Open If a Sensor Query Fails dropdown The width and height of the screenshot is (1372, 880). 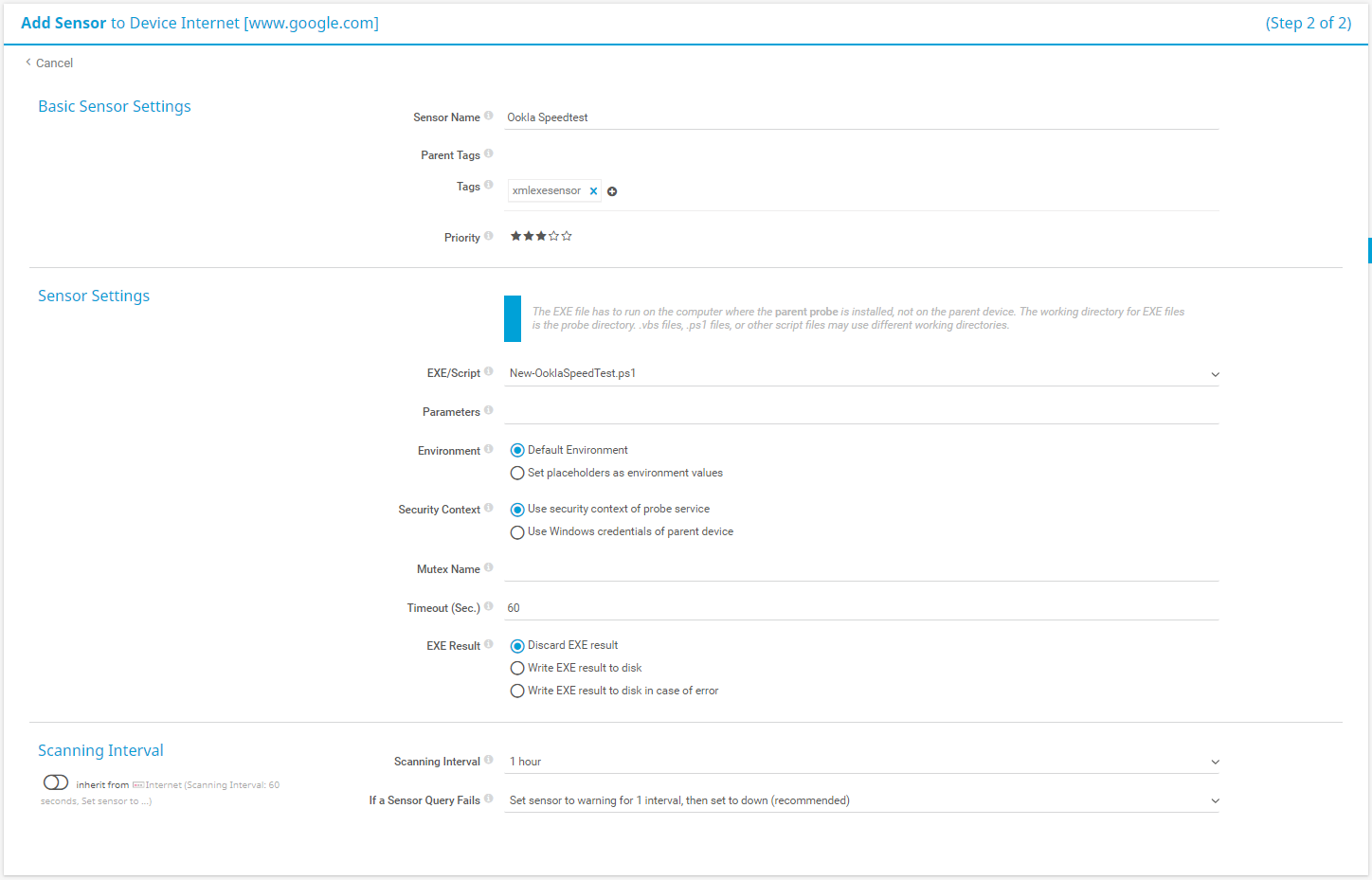862,800
